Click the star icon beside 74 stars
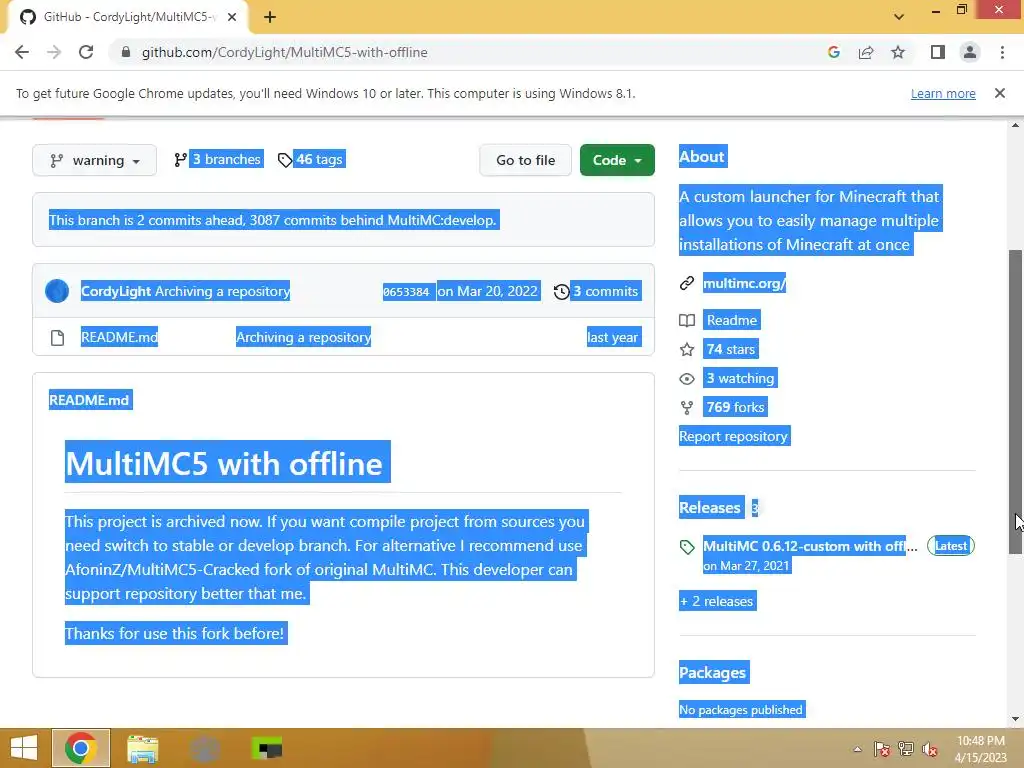1024x768 pixels. coord(686,349)
